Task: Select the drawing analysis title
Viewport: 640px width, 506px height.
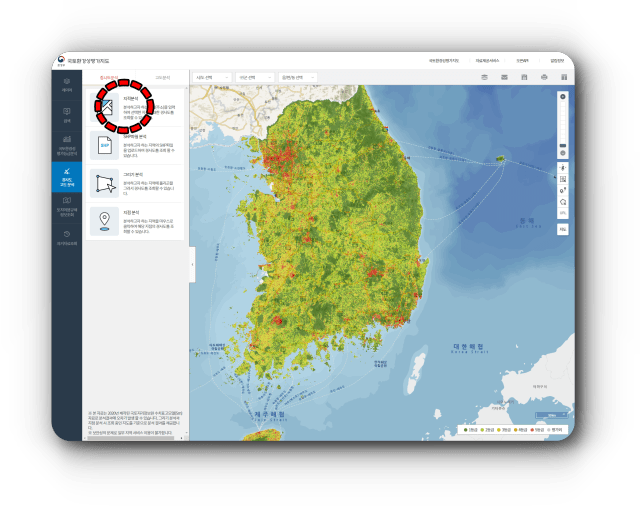Action: tap(133, 175)
